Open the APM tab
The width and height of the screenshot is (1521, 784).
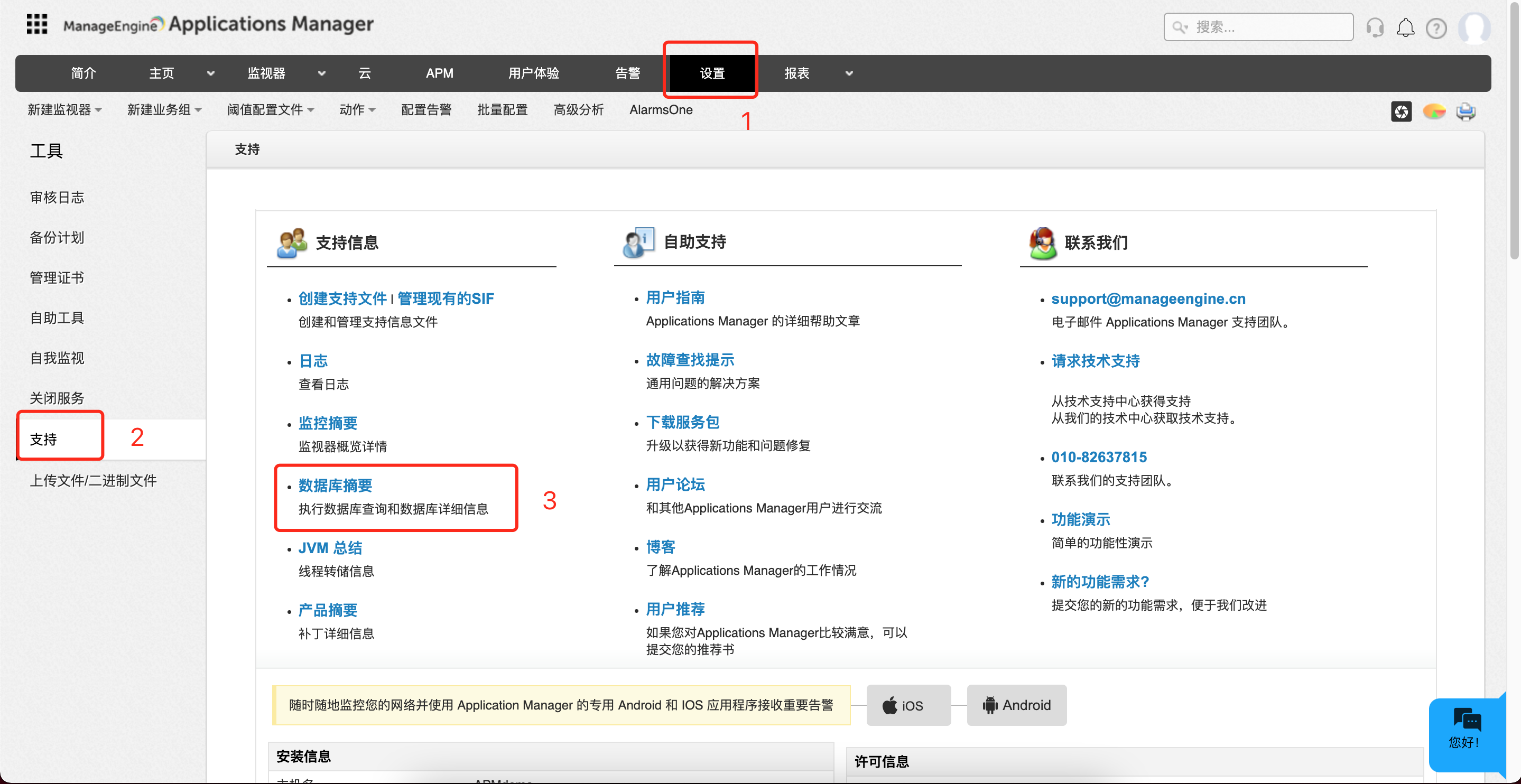click(x=440, y=73)
